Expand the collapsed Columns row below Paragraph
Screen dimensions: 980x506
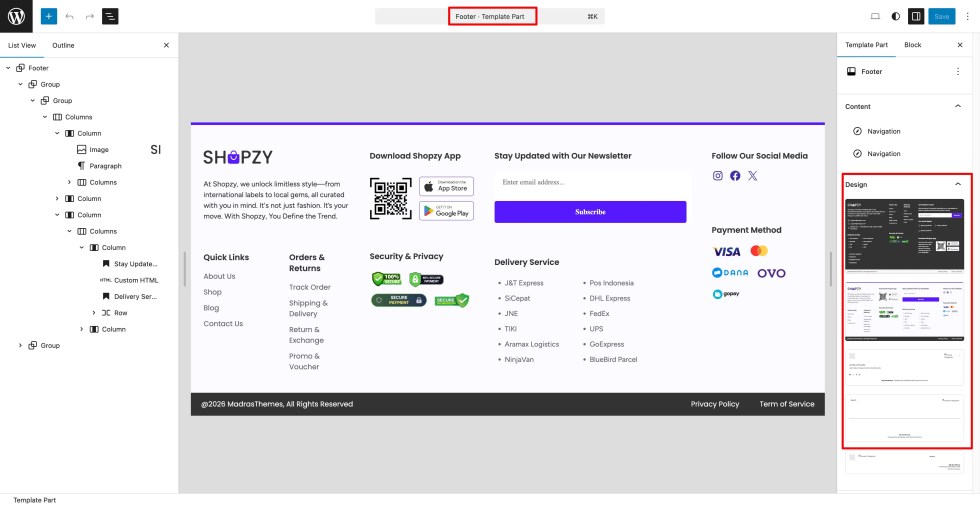pos(69,182)
